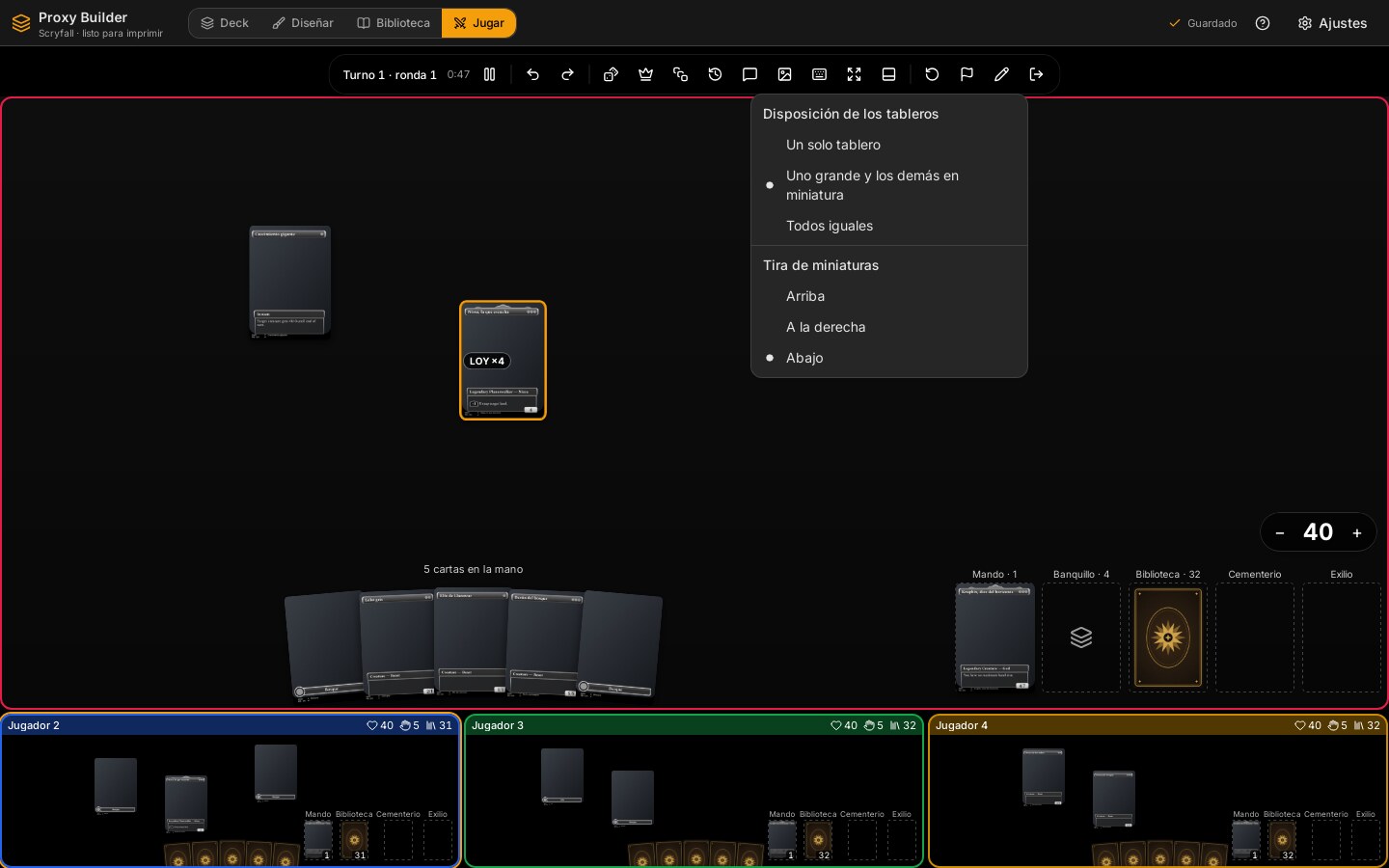Screen dimensions: 1389x868
Task: Switch to the Diseñar tab
Action: point(303,23)
